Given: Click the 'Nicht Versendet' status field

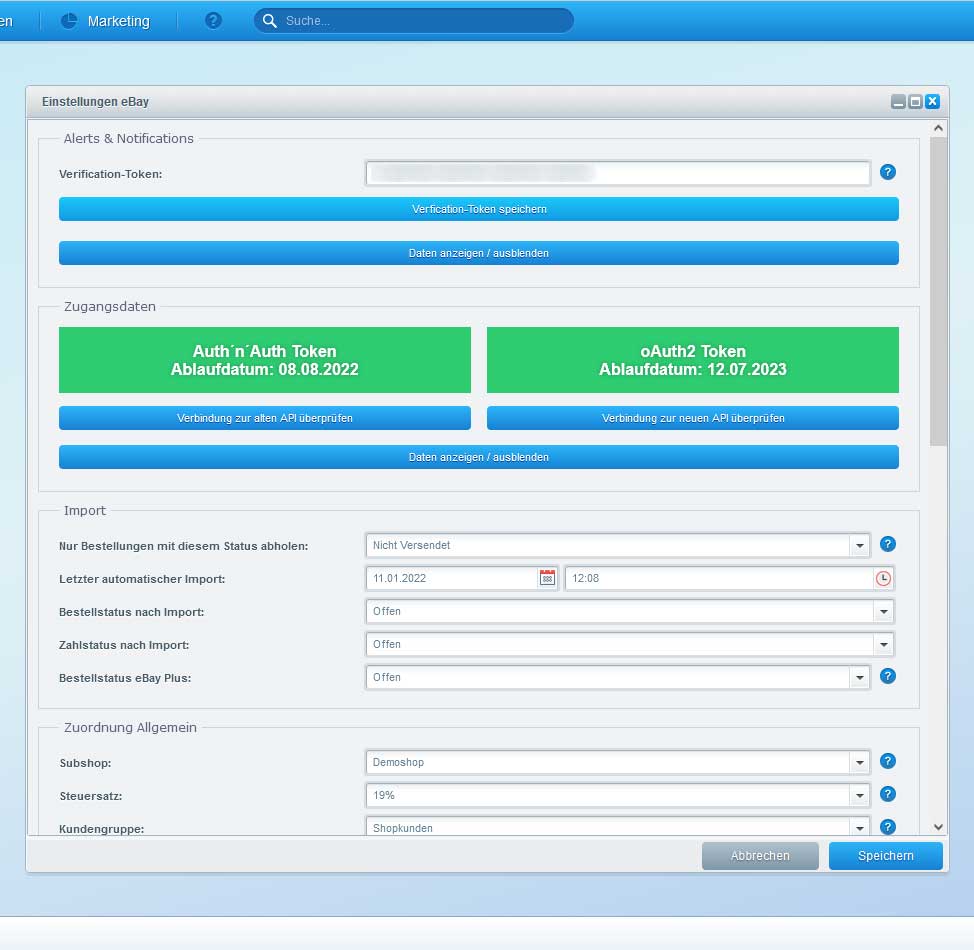Looking at the screenshot, I should [x=608, y=546].
